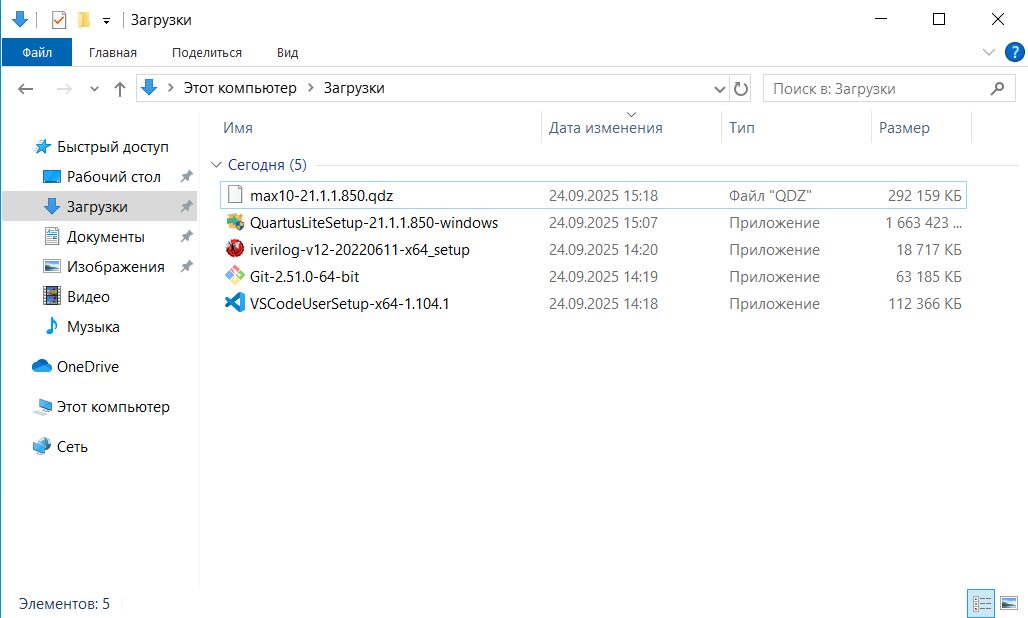Viewport: 1028px width, 618px height.
Task: Switch to the Поделиться ribbon tab
Action: [207, 52]
